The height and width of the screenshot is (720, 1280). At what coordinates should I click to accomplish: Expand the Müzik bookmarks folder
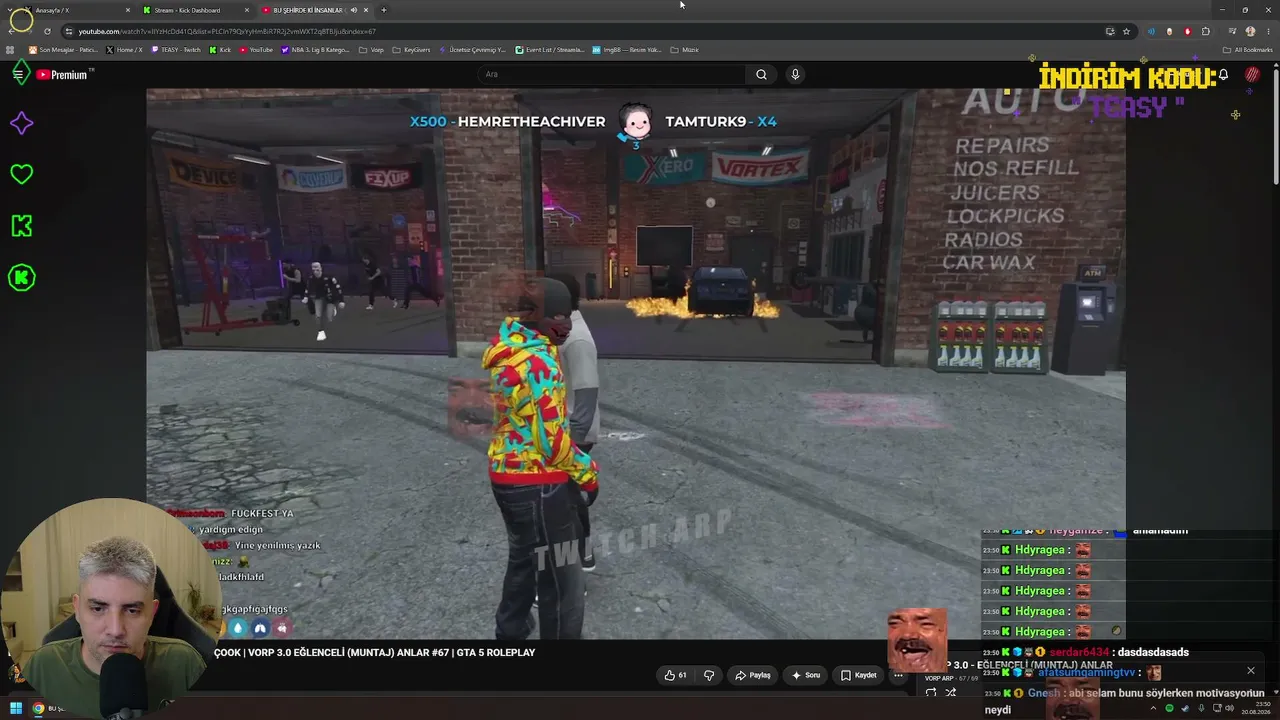tap(684, 49)
